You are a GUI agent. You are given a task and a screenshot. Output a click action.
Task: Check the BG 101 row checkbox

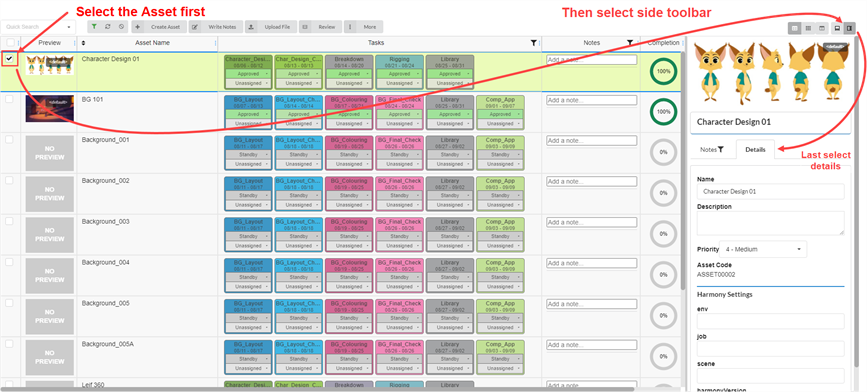(x=9, y=99)
